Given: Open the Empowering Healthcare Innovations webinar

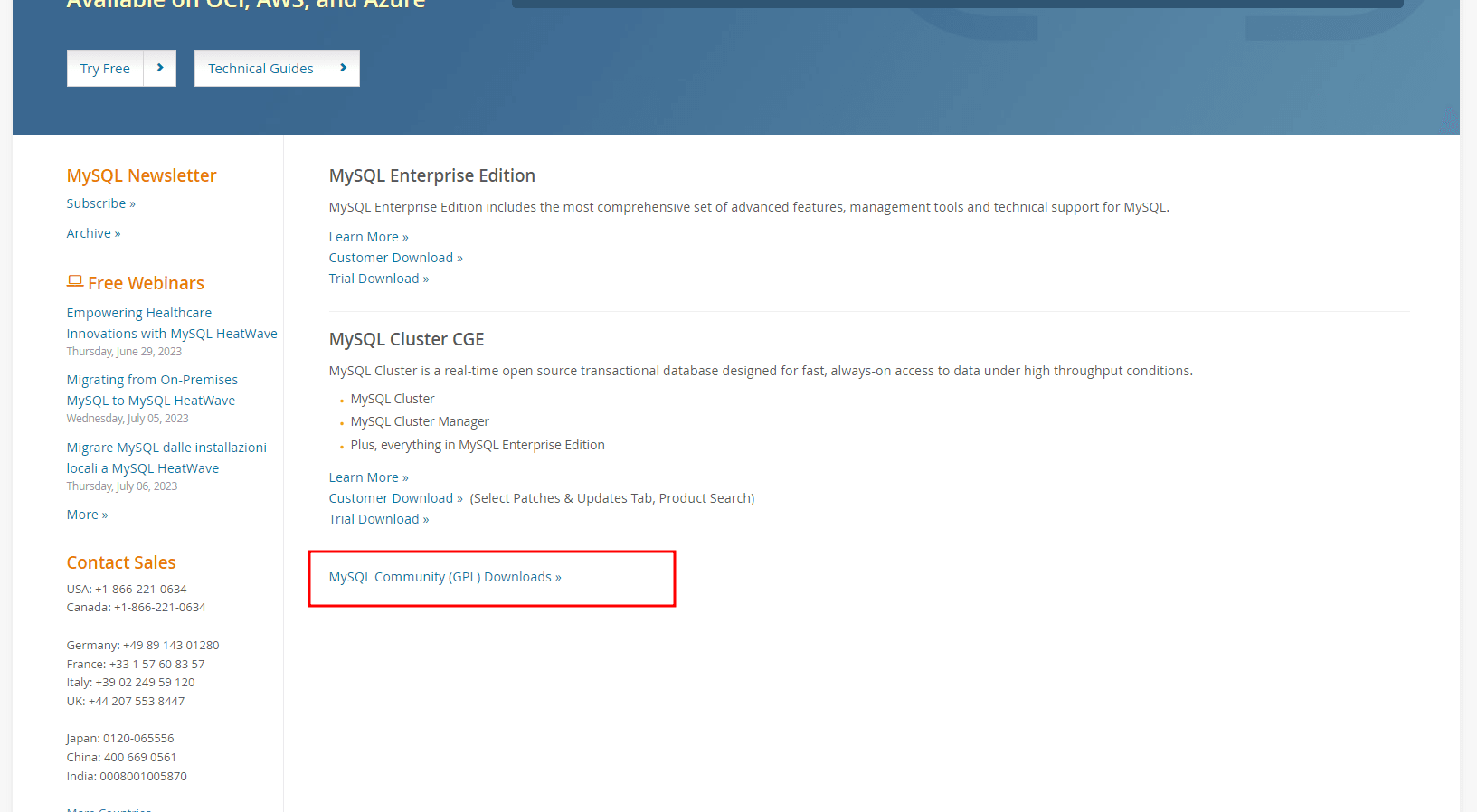Looking at the screenshot, I should click(172, 323).
